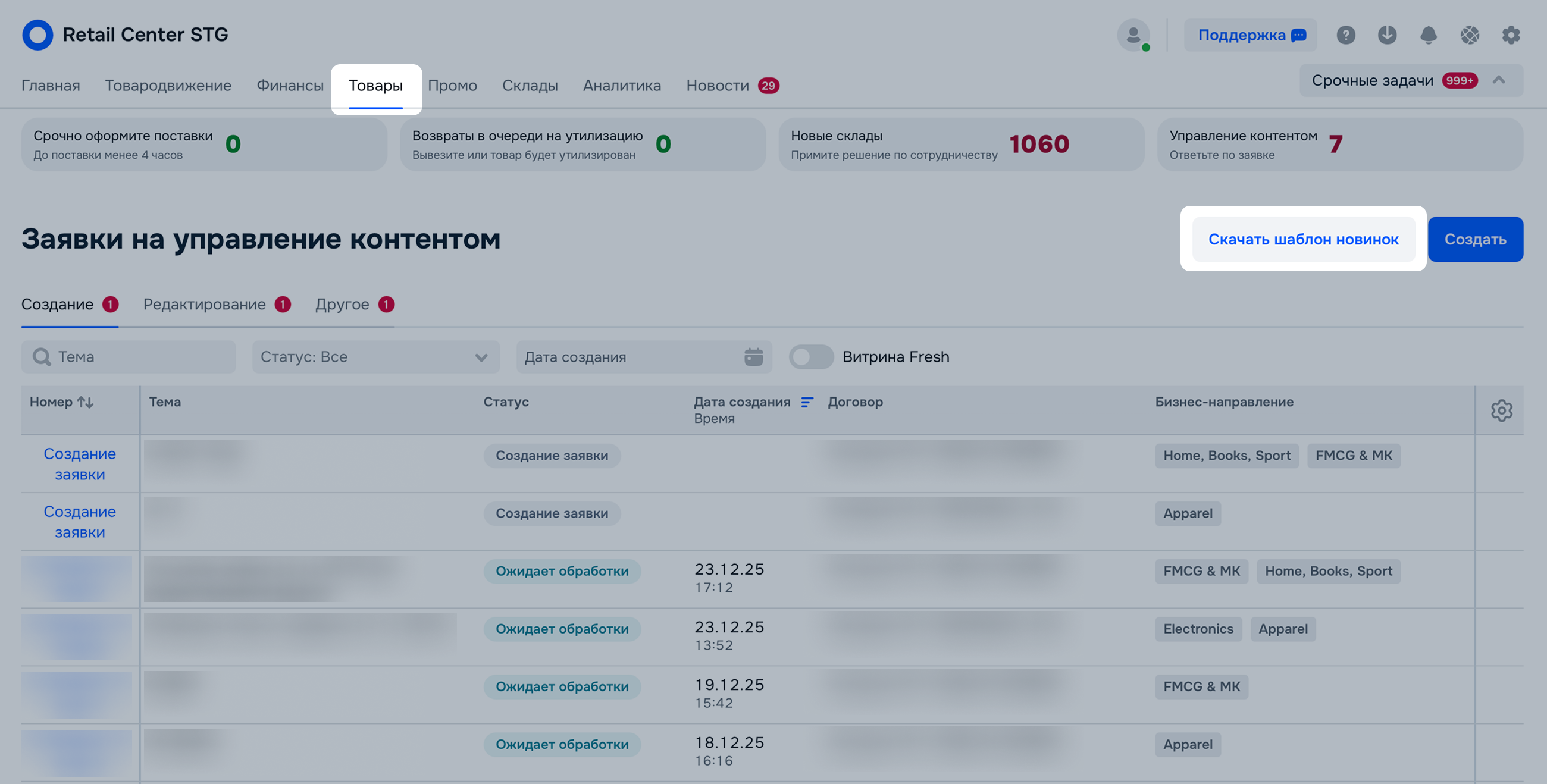This screenshot has width=1547, height=784.
Task: Go to the Склады menu item
Action: click(530, 86)
